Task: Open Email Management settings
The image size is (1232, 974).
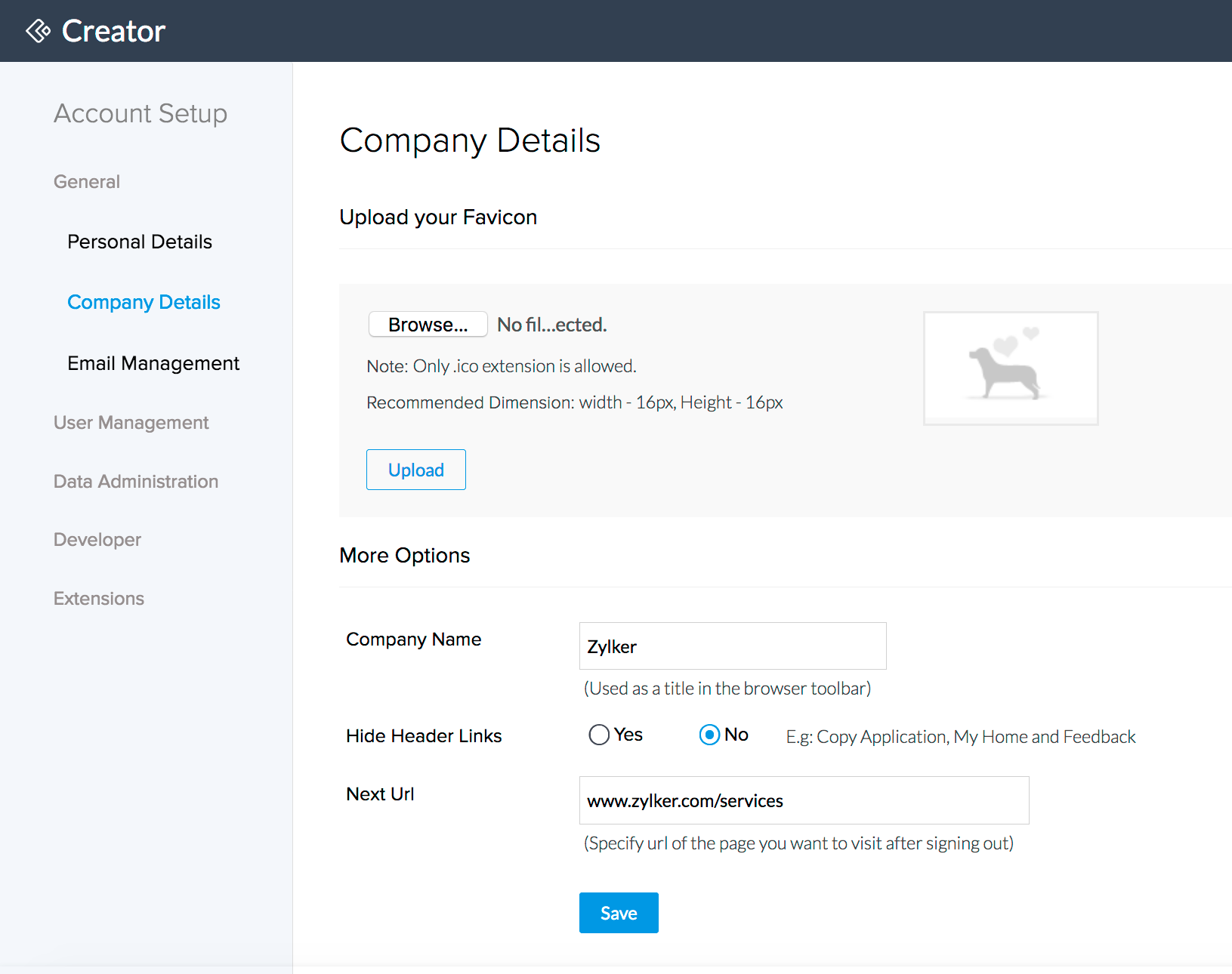Action: (153, 363)
